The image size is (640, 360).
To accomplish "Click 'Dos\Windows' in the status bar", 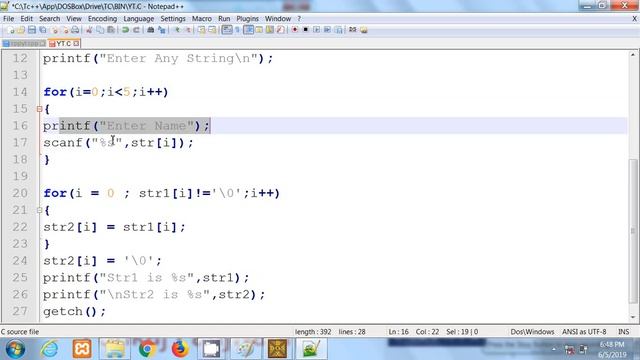I will click(532, 332).
